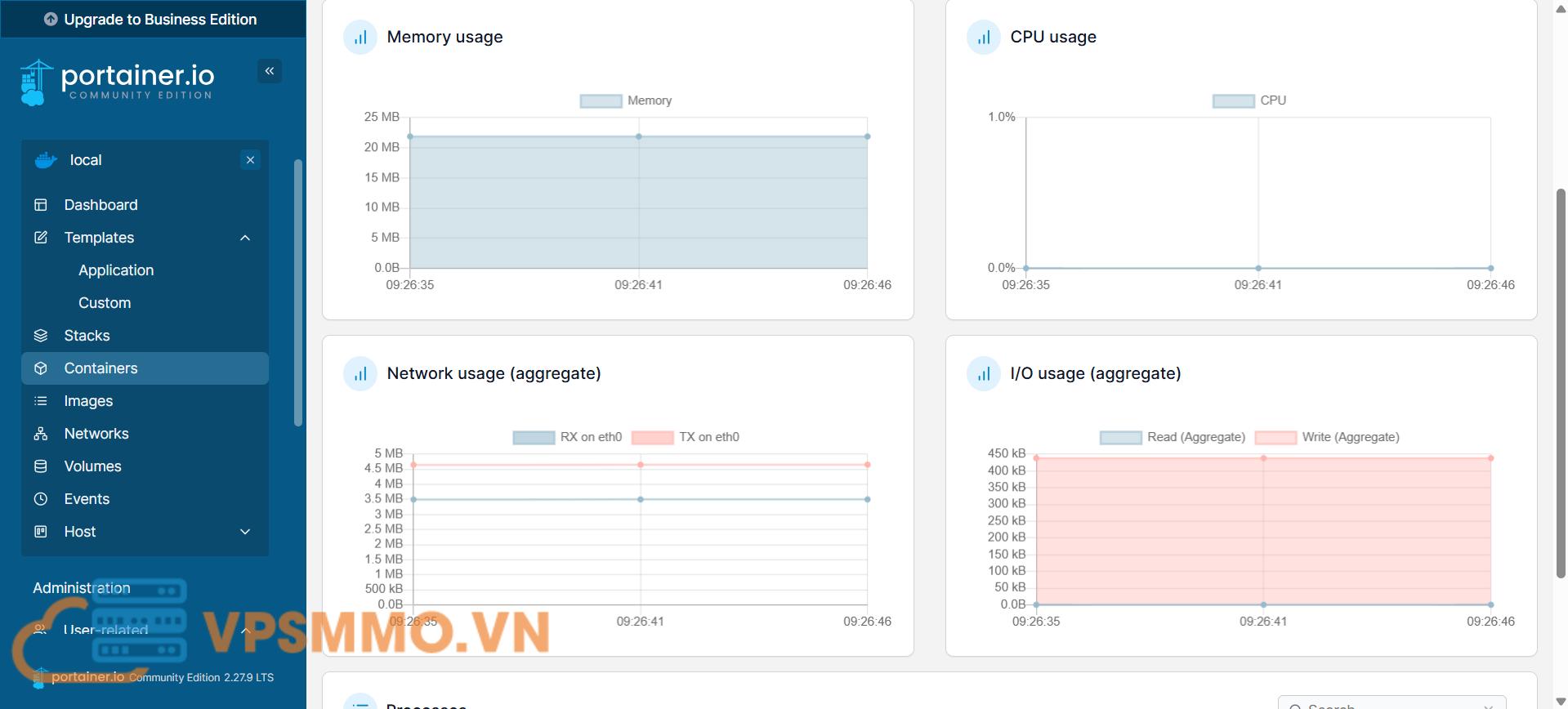Click the Dashboard icon in sidebar

(41, 205)
